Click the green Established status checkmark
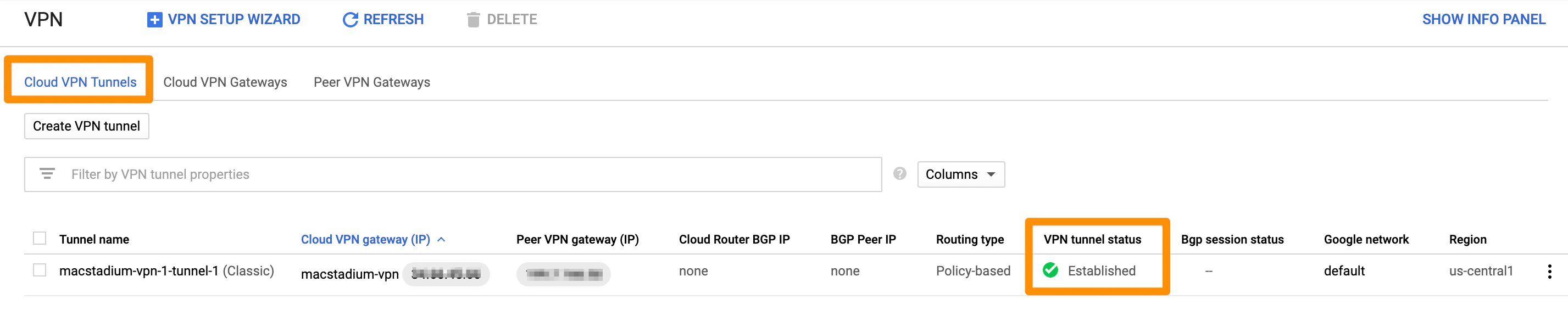Image resolution: width=1568 pixels, height=316 pixels. [x=1050, y=271]
